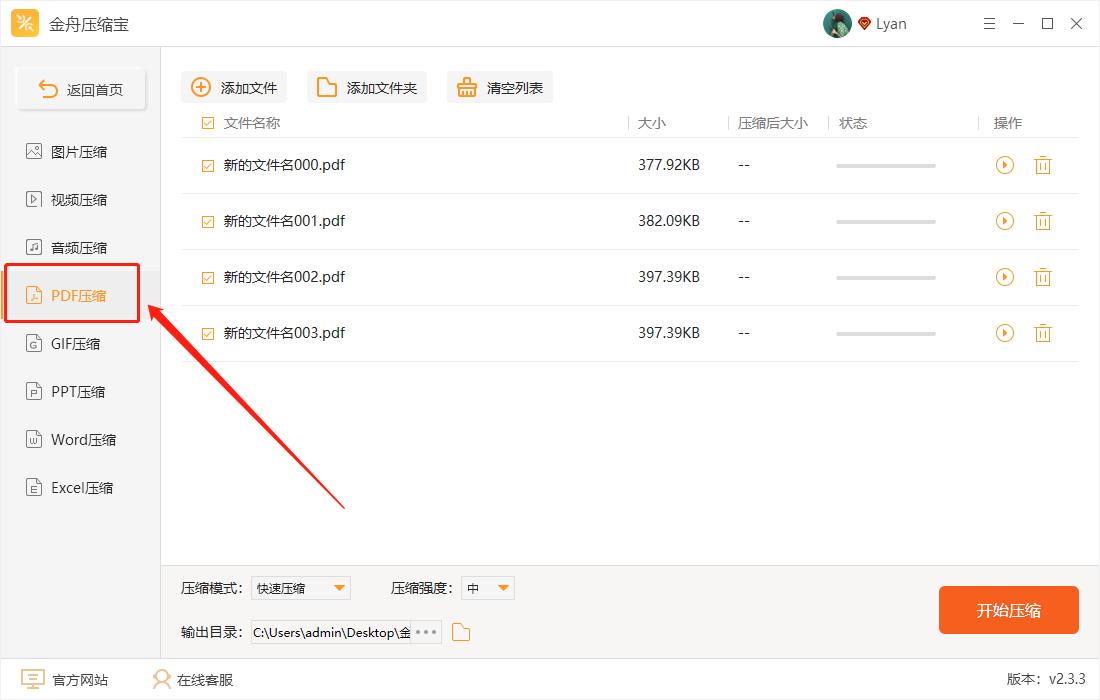The image size is (1100, 700).
Task: Open the Excel压缩 panel
Action: pyautogui.click(x=80, y=487)
